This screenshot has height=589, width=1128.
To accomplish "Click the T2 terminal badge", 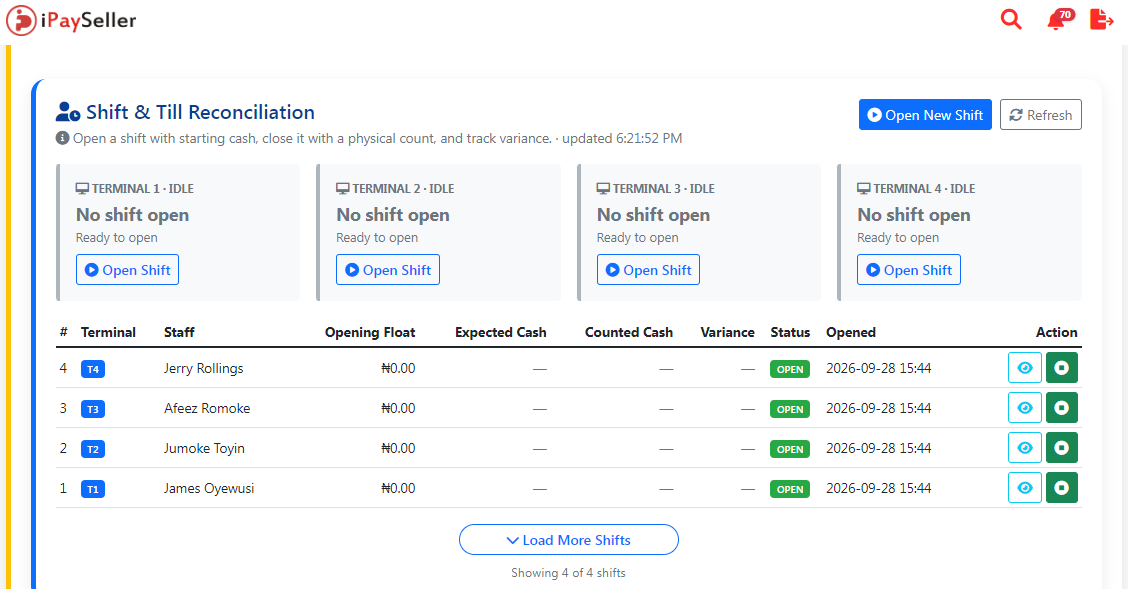I will point(93,449).
